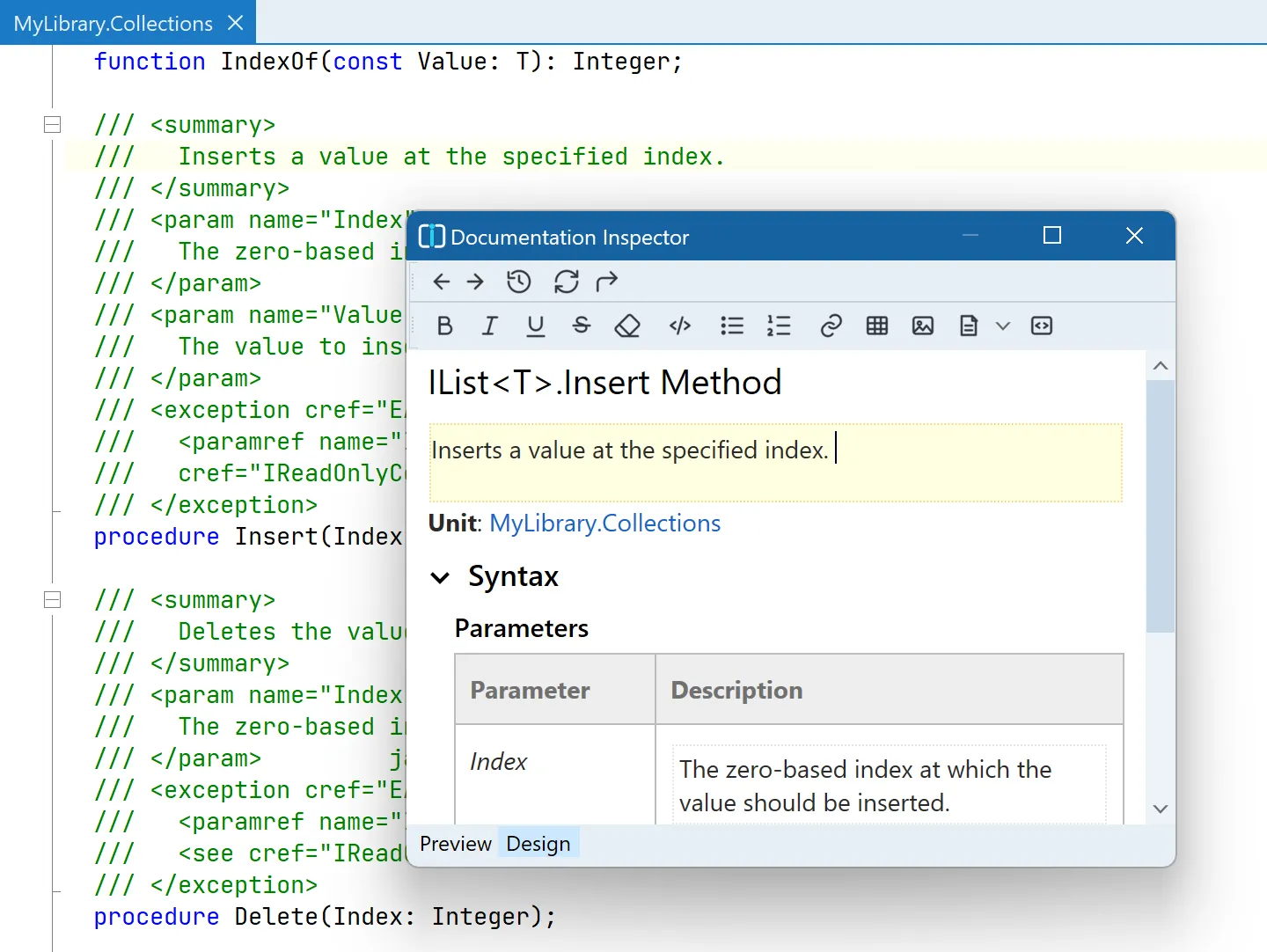Click the procedure Insert code line
This screenshot has width=1267, height=952.
[x=248, y=537]
